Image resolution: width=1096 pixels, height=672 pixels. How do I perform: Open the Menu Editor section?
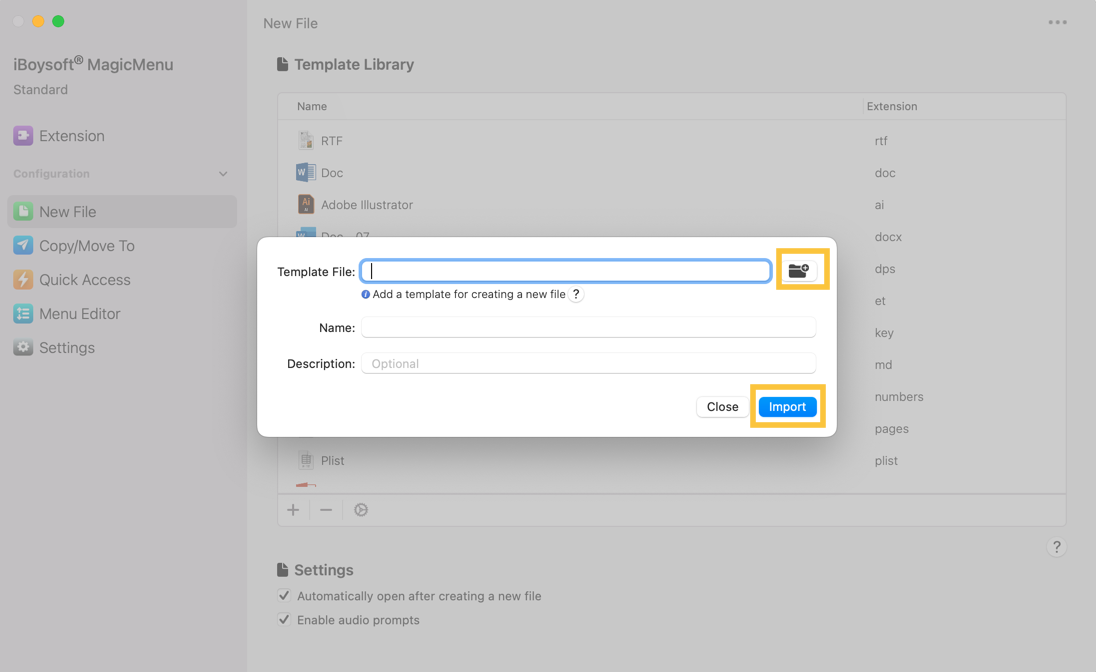[79, 314]
